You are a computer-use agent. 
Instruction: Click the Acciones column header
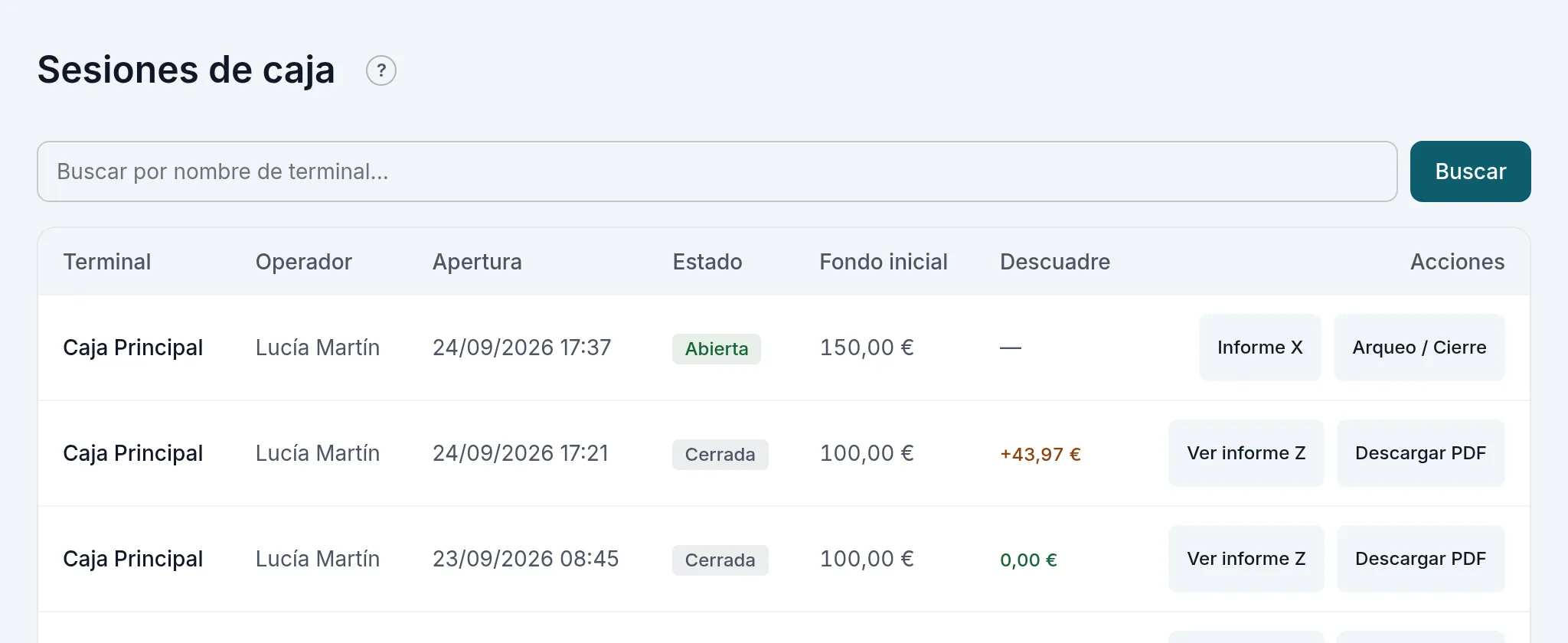(1458, 262)
